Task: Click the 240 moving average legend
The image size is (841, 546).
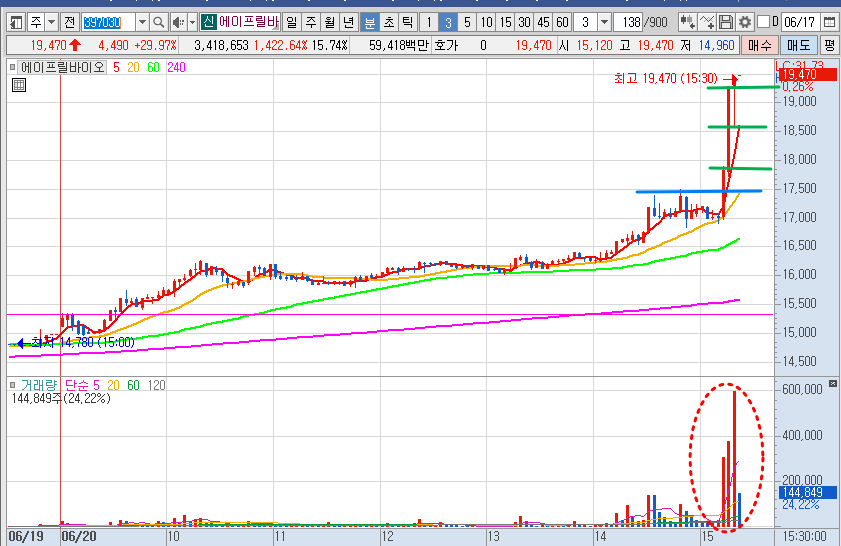Action: point(176,68)
